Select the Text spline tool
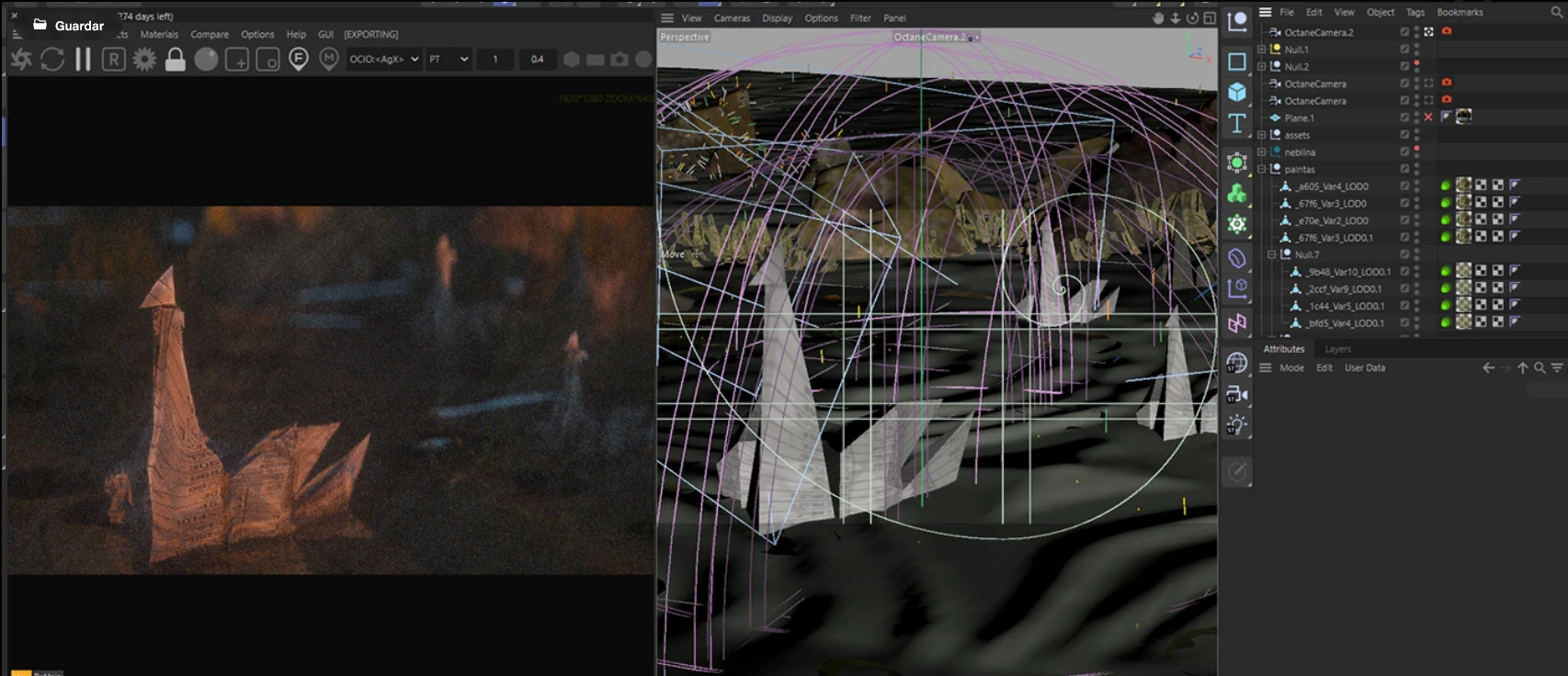Viewport: 1568px width, 676px height. (x=1237, y=124)
